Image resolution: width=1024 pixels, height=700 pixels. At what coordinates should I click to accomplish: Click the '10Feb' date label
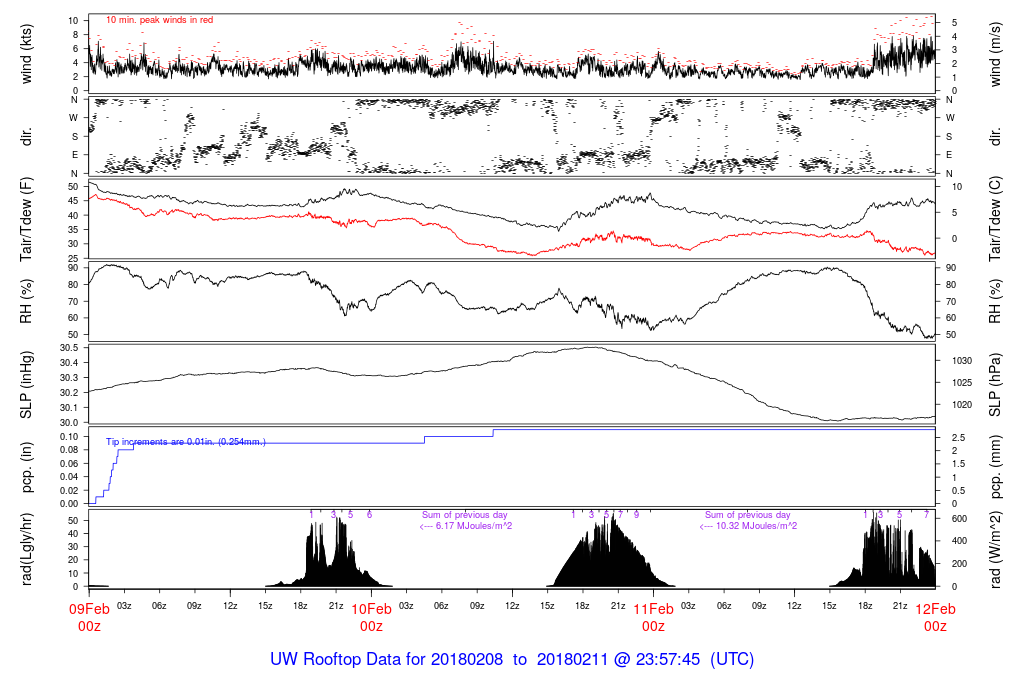pyautogui.click(x=372, y=609)
